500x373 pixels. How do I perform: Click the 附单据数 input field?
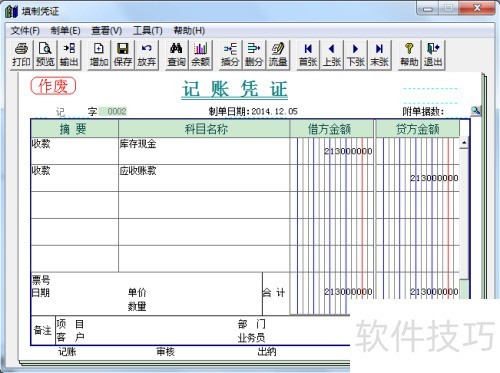pyautogui.click(x=457, y=111)
